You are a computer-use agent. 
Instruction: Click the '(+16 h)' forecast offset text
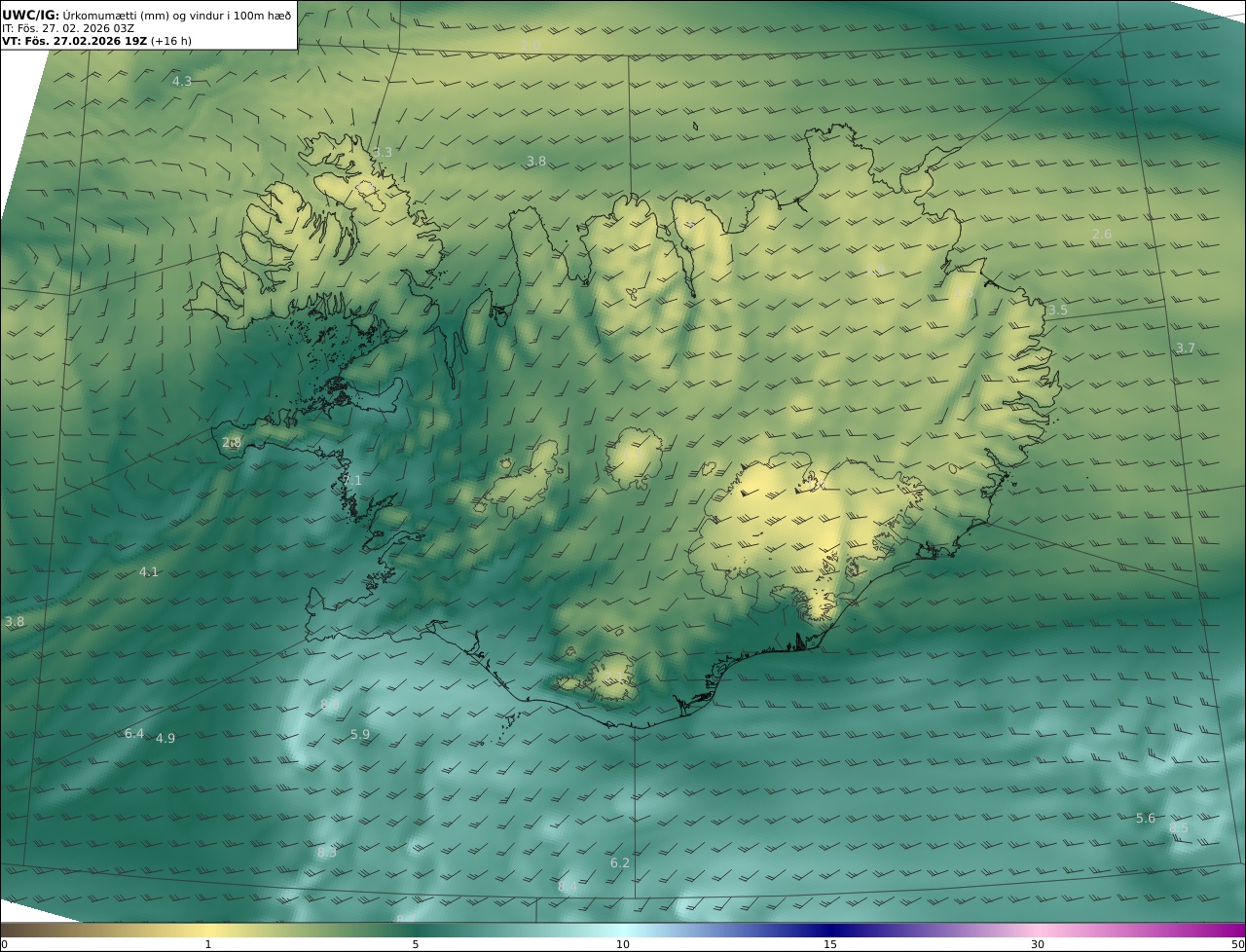pos(171,42)
